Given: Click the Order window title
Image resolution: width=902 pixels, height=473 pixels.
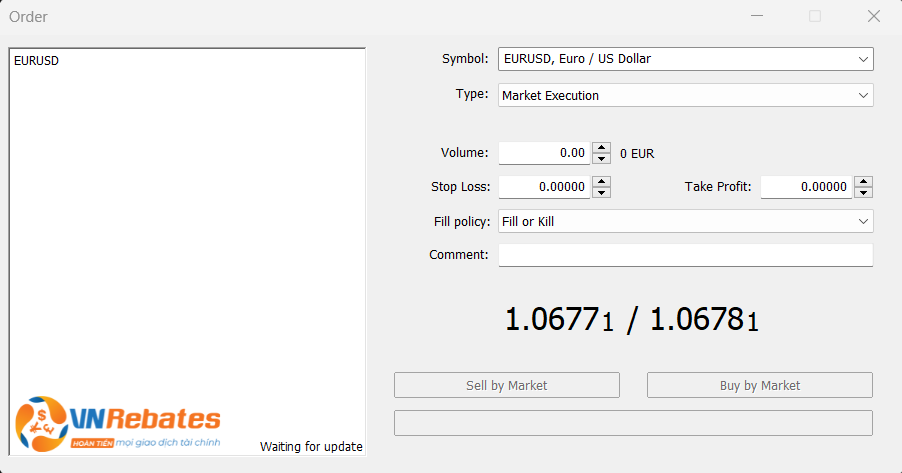Looking at the screenshot, I should (28, 17).
